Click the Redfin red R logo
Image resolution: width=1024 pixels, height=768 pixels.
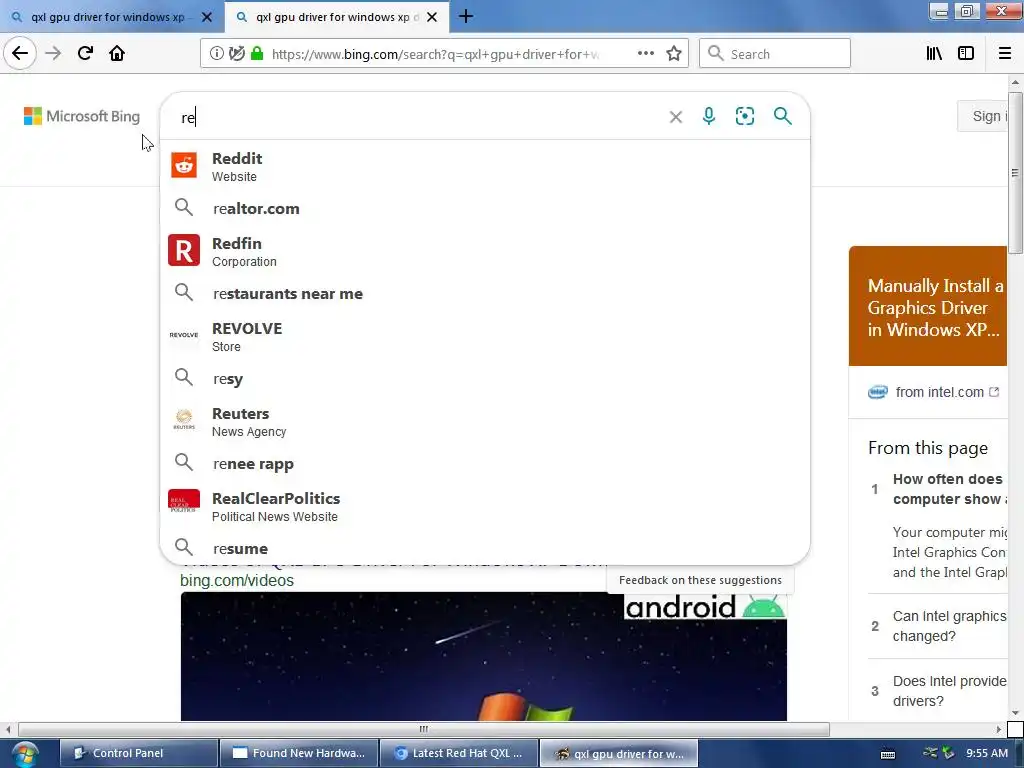pos(184,251)
